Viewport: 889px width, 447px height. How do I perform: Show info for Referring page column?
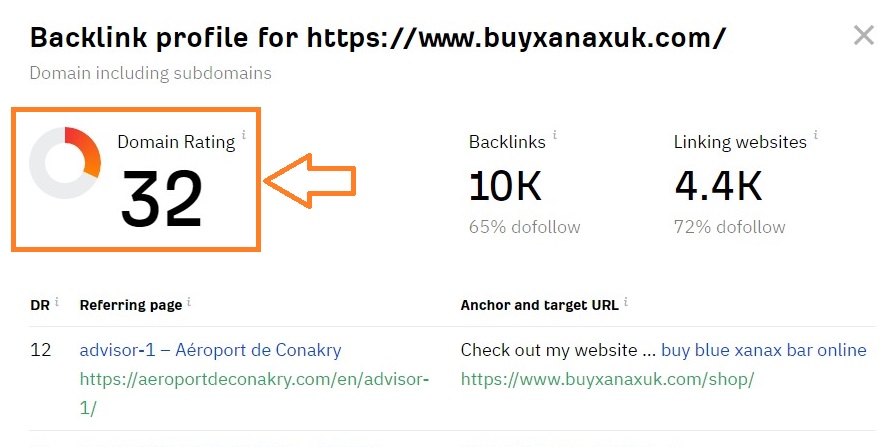(190, 301)
